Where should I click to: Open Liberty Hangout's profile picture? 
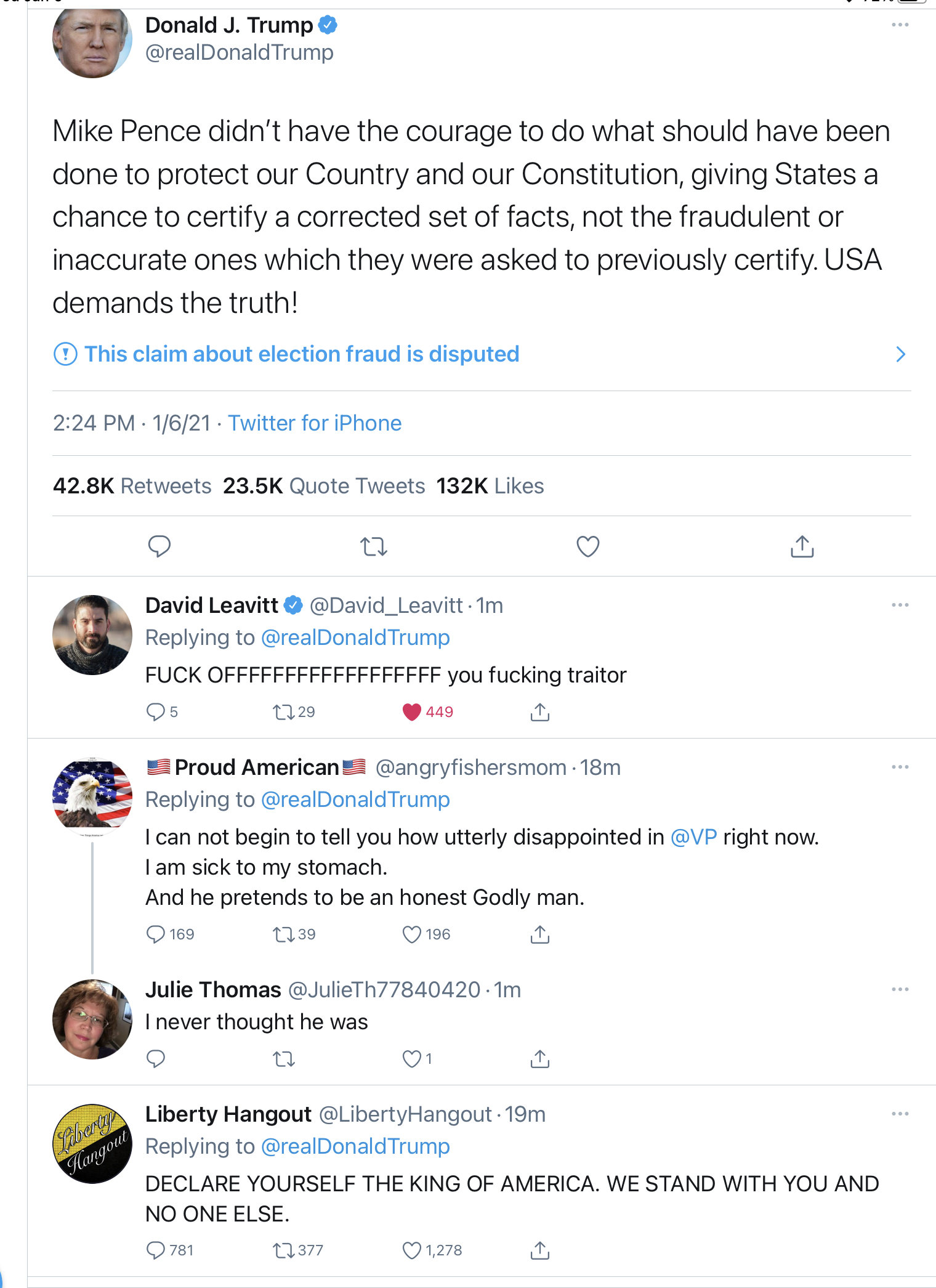[92, 1143]
